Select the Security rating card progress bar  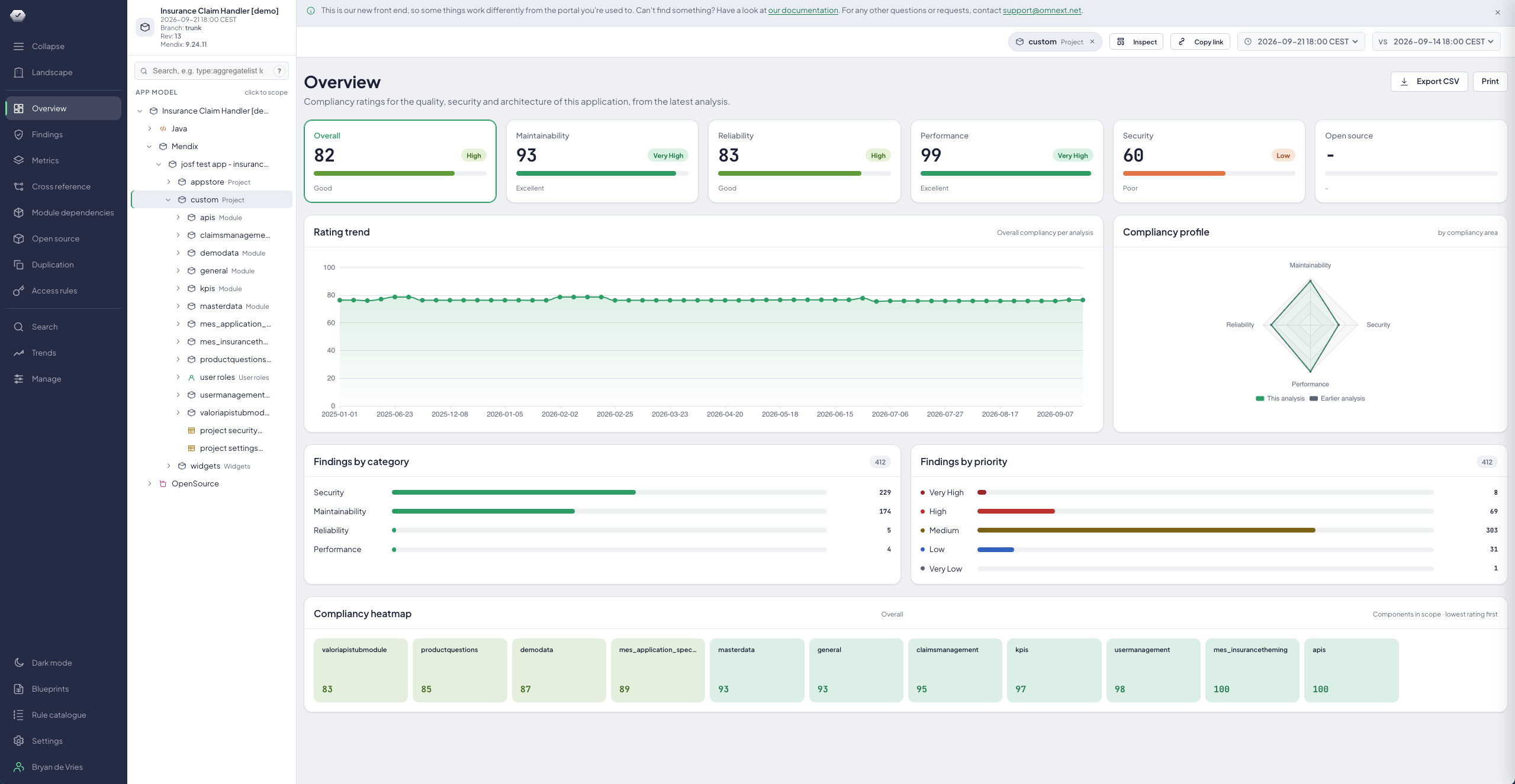point(1209,173)
